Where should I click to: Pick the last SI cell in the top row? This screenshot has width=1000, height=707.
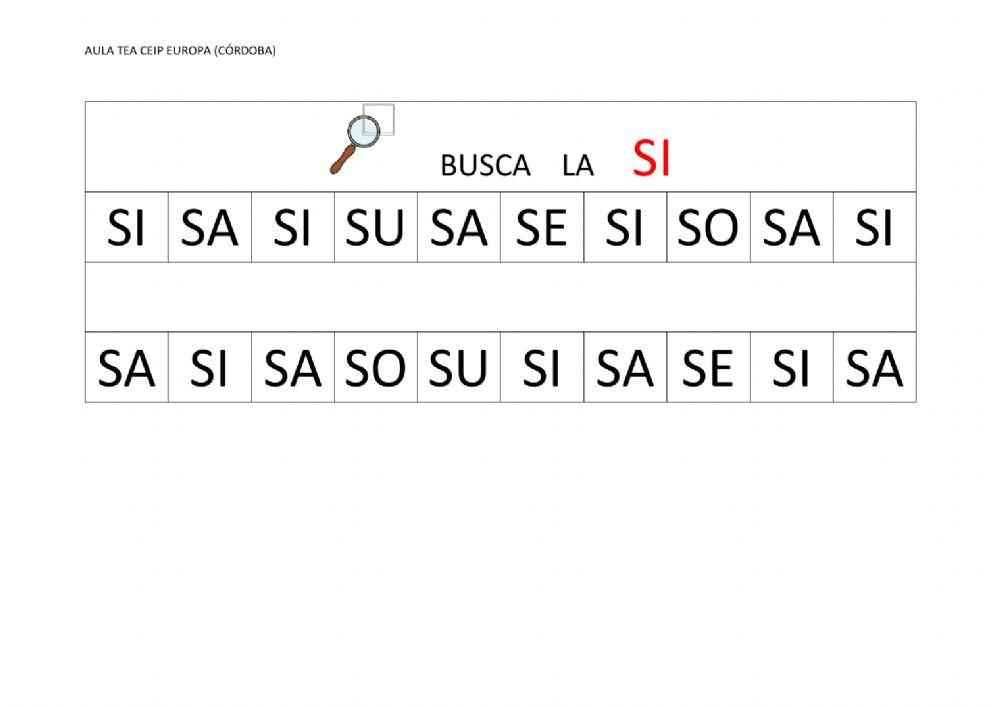[874, 229]
